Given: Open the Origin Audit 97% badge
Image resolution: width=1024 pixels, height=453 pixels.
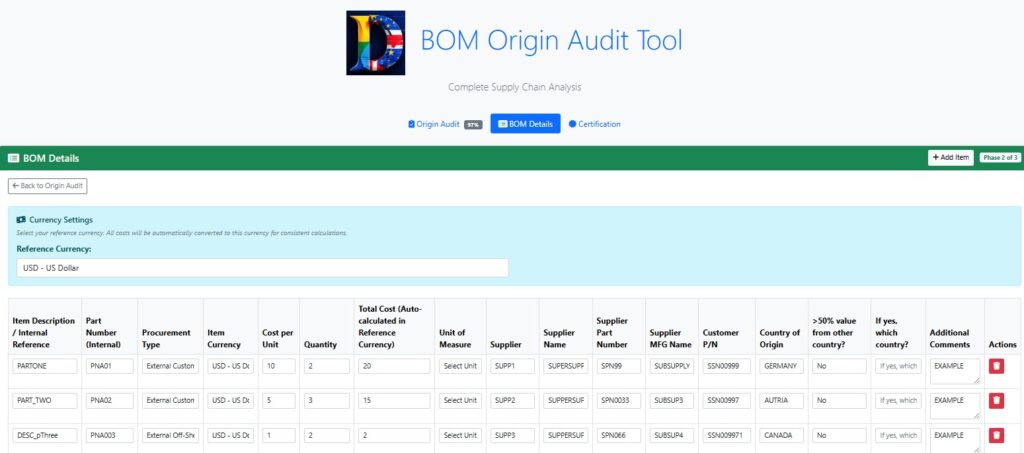Looking at the screenshot, I should click(x=473, y=125).
